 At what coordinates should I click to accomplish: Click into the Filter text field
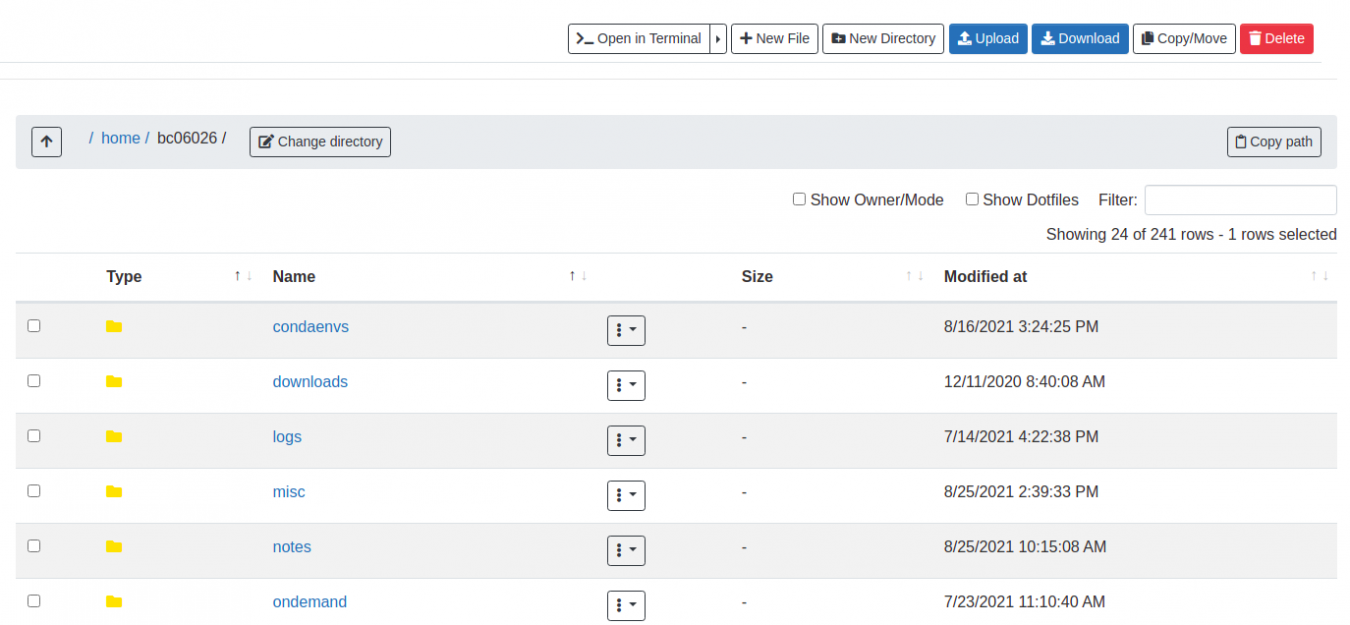pos(1239,200)
